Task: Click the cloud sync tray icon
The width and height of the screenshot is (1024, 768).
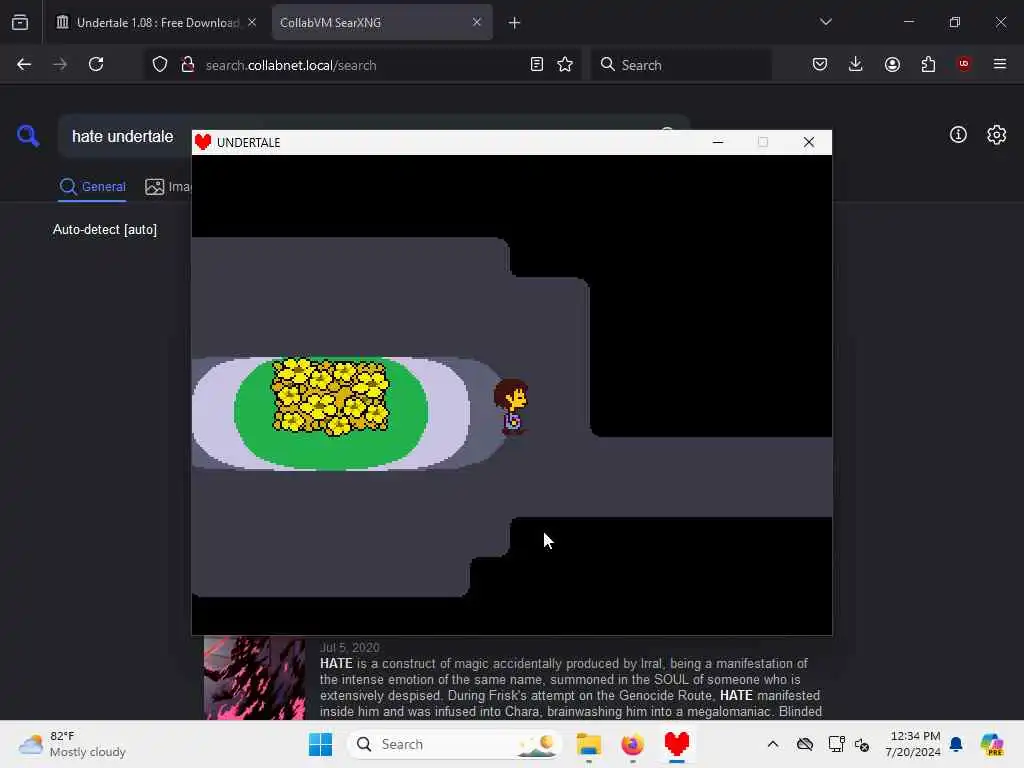Action: pos(805,744)
